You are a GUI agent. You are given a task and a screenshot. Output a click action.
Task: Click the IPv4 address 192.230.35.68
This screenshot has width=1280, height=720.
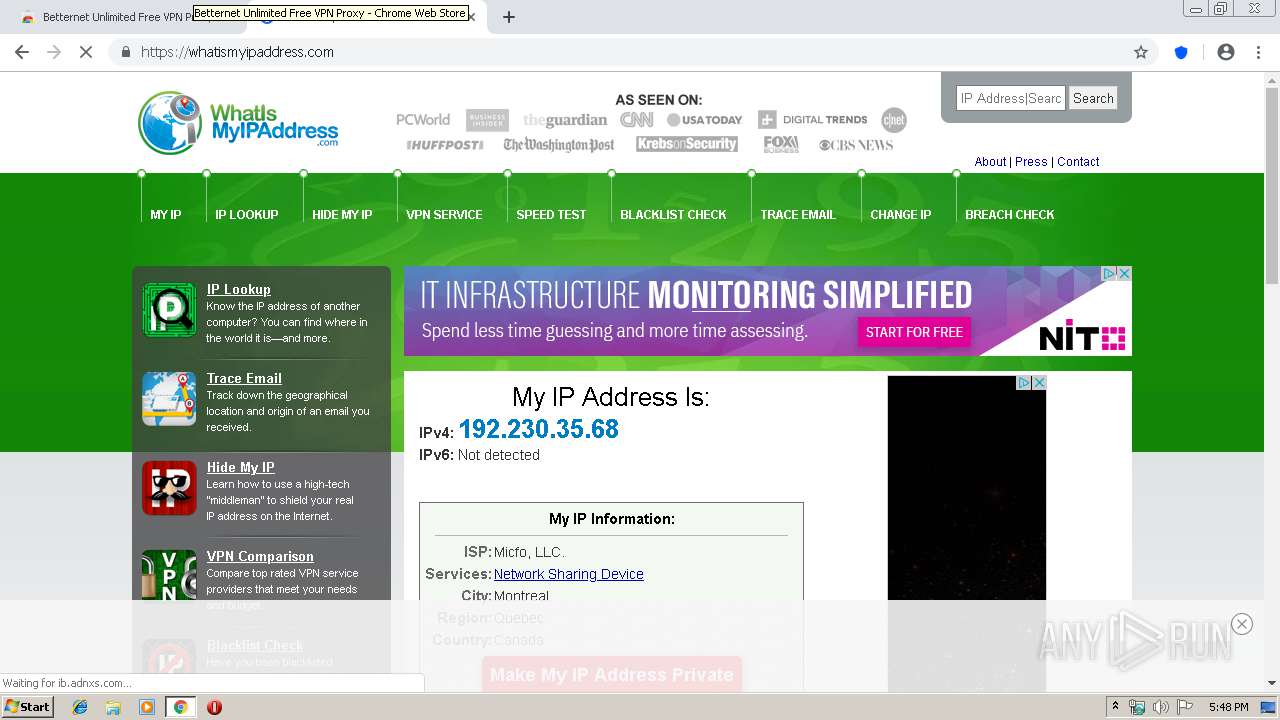[539, 429]
